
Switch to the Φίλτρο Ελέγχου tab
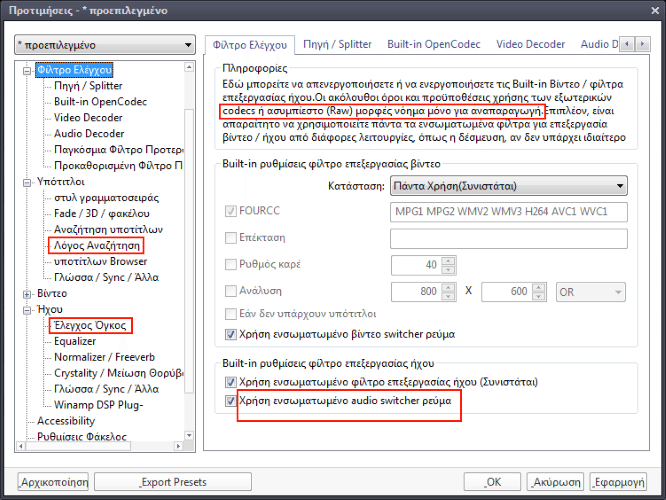[250, 45]
